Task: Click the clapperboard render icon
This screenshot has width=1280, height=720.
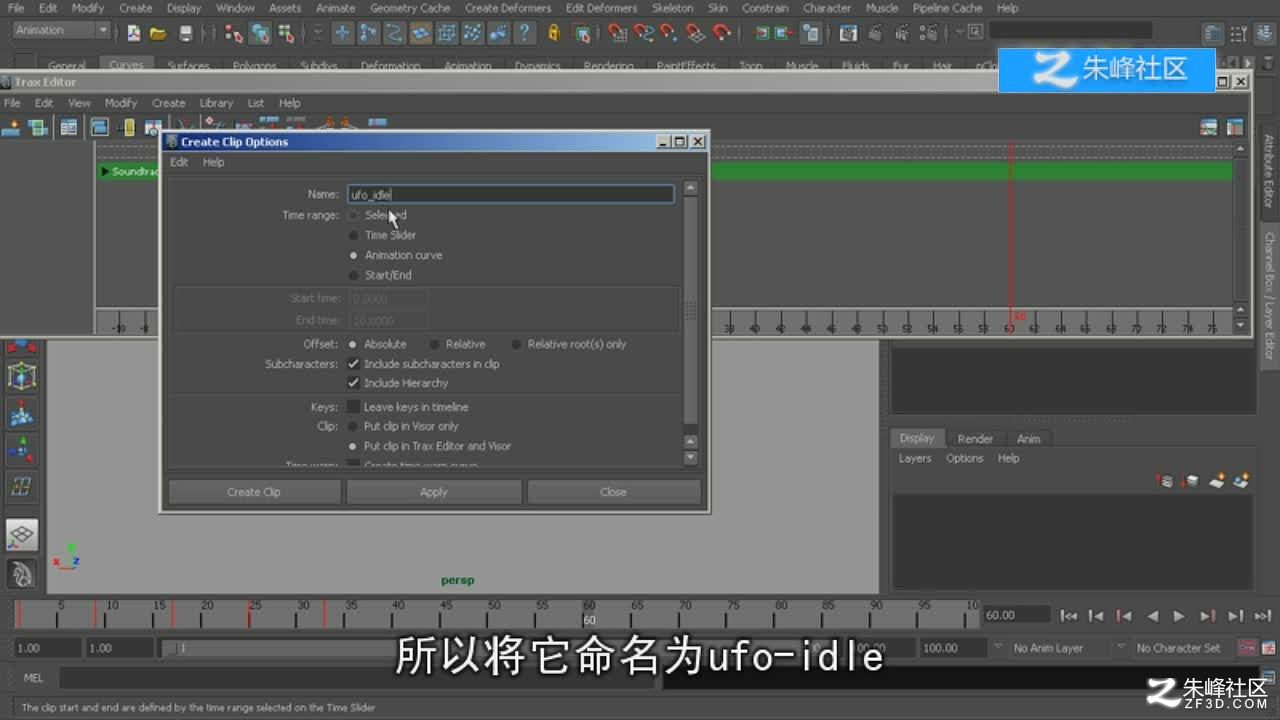Action: [x=848, y=34]
